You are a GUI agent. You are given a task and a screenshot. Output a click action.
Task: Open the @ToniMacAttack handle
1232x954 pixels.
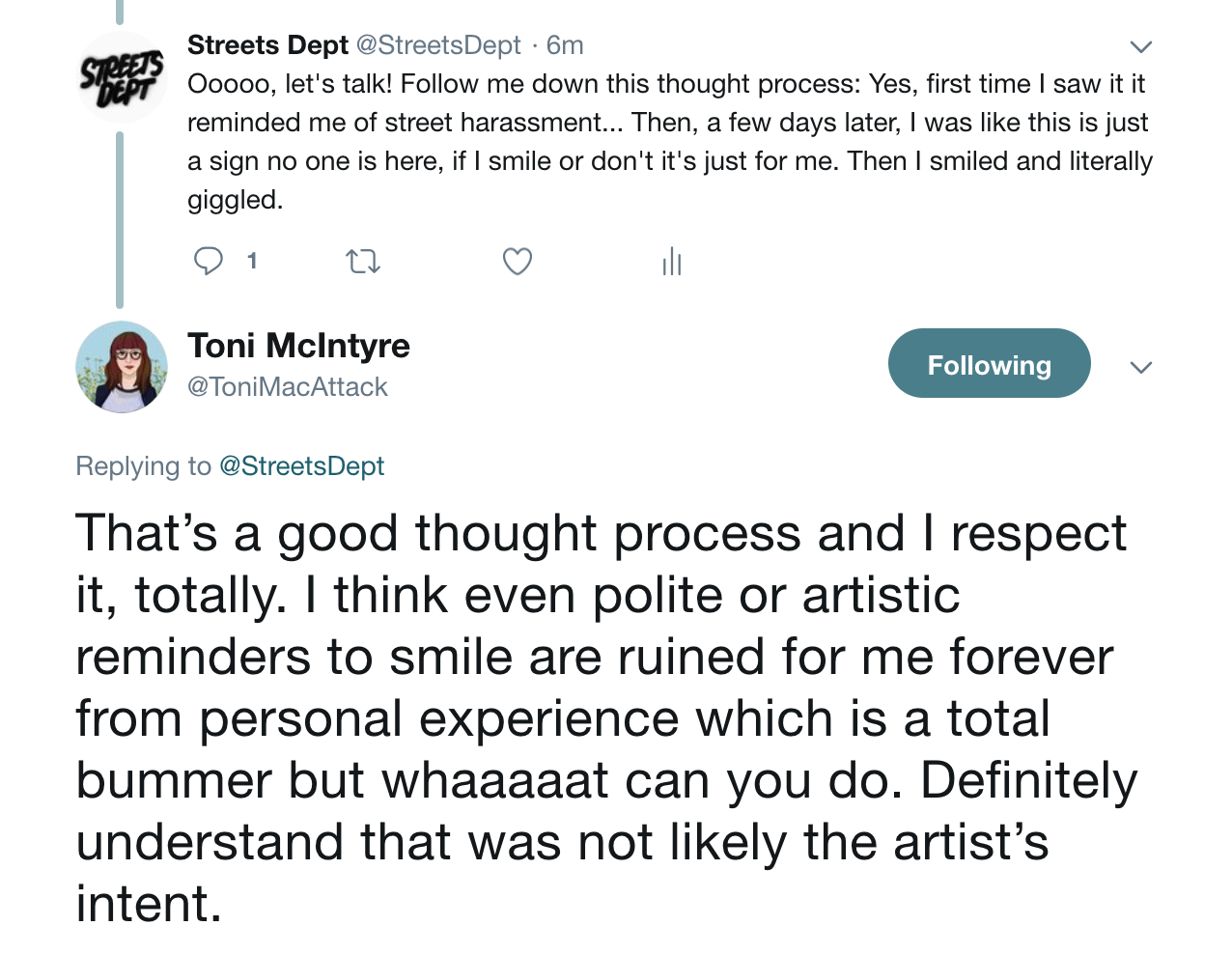288,387
